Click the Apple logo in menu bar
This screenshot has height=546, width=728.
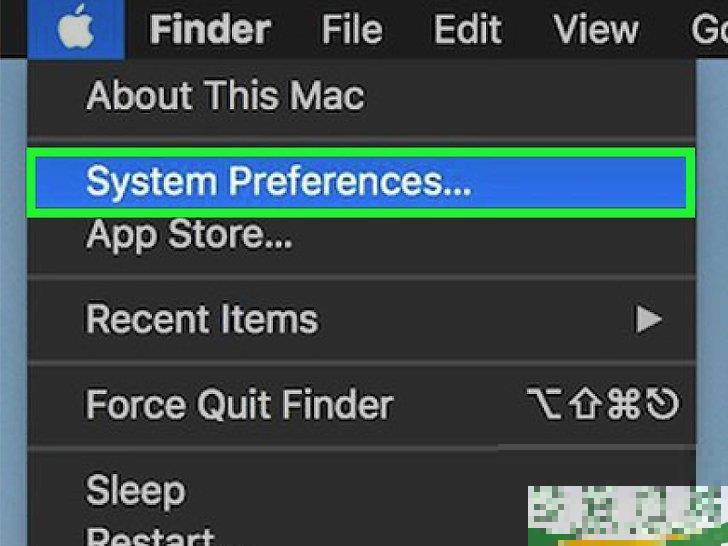(x=75, y=30)
